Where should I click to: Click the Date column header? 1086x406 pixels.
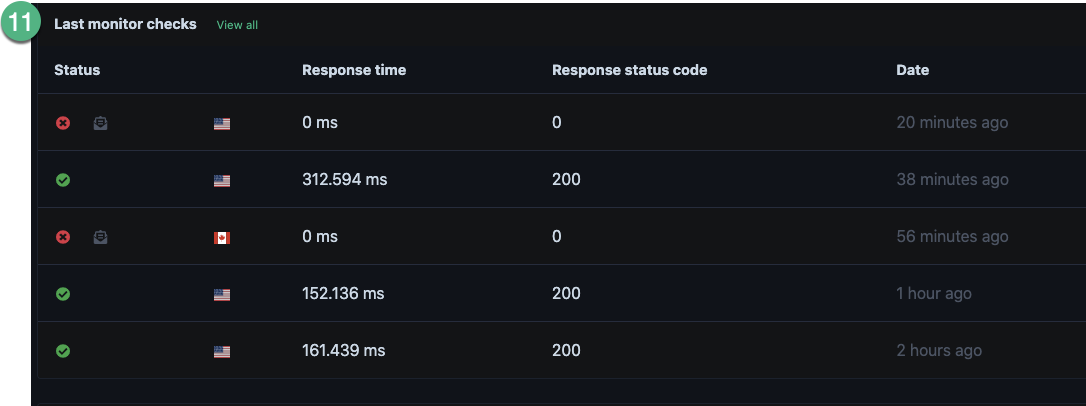tap(912, 70)
